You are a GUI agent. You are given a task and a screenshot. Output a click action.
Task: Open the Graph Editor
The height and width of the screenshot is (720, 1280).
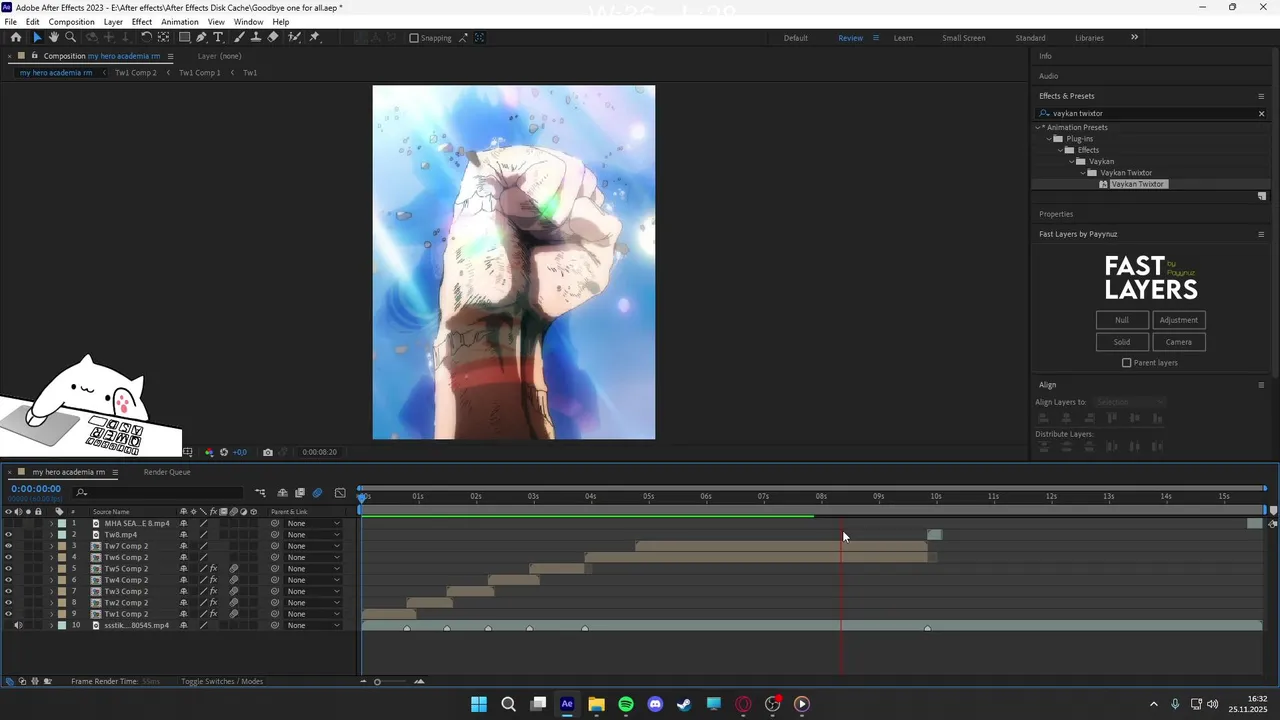(340, 492)
